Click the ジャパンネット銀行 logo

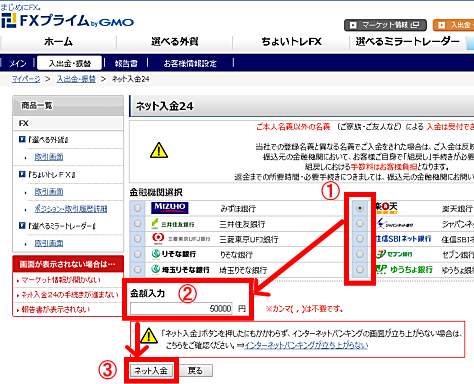pos(395,224)
